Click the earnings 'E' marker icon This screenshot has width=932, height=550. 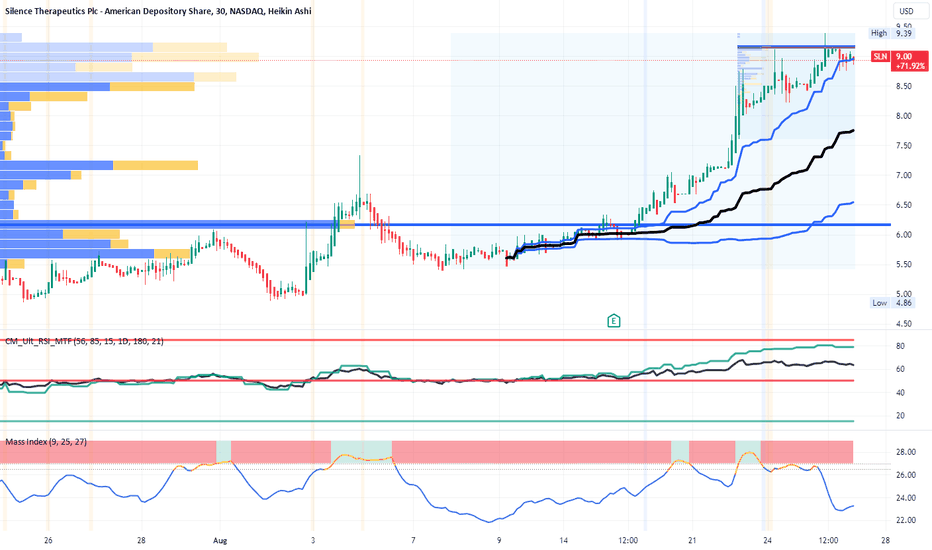(613, 321)
